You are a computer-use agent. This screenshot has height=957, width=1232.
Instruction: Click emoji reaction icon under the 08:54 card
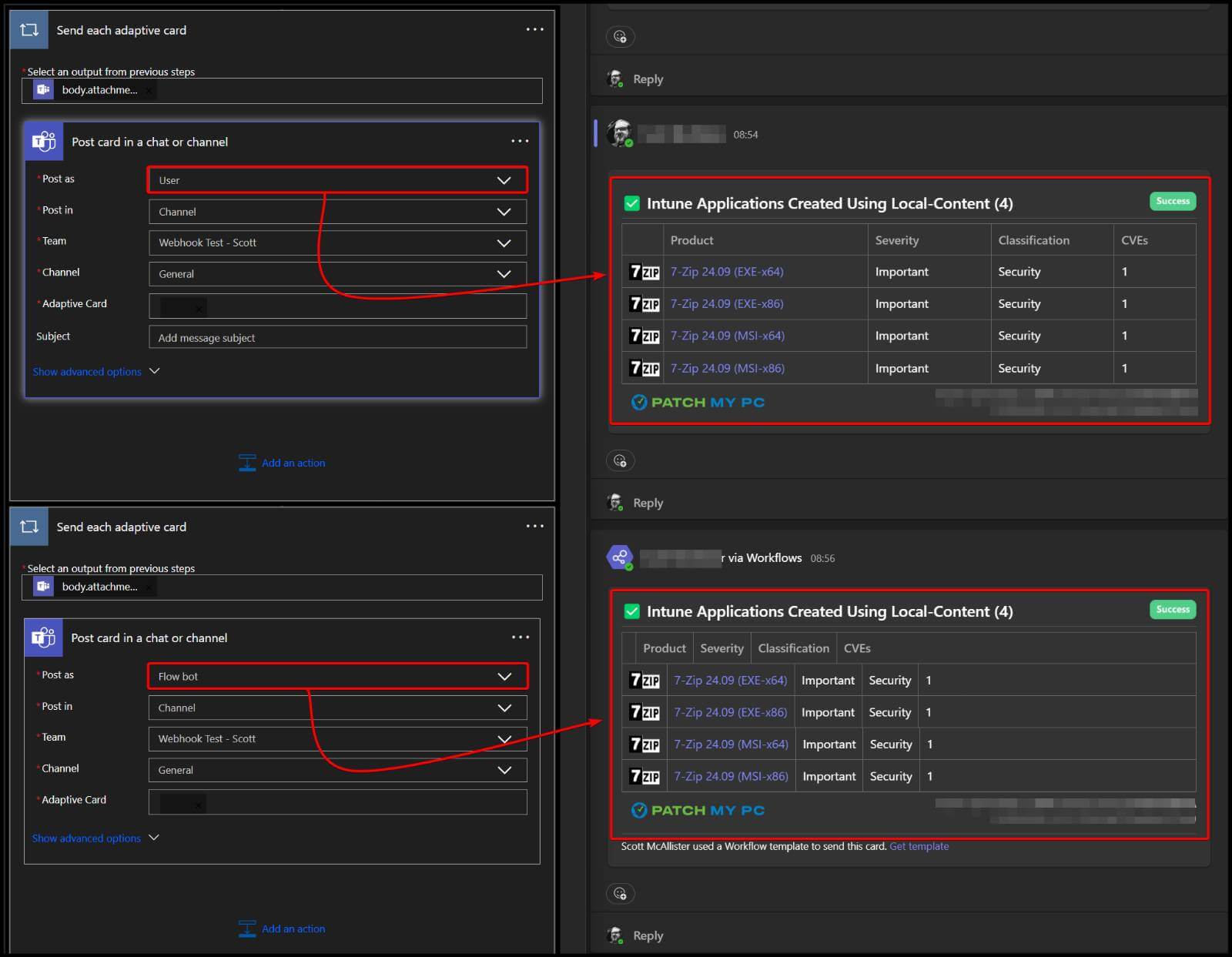(x=620, y=460)
